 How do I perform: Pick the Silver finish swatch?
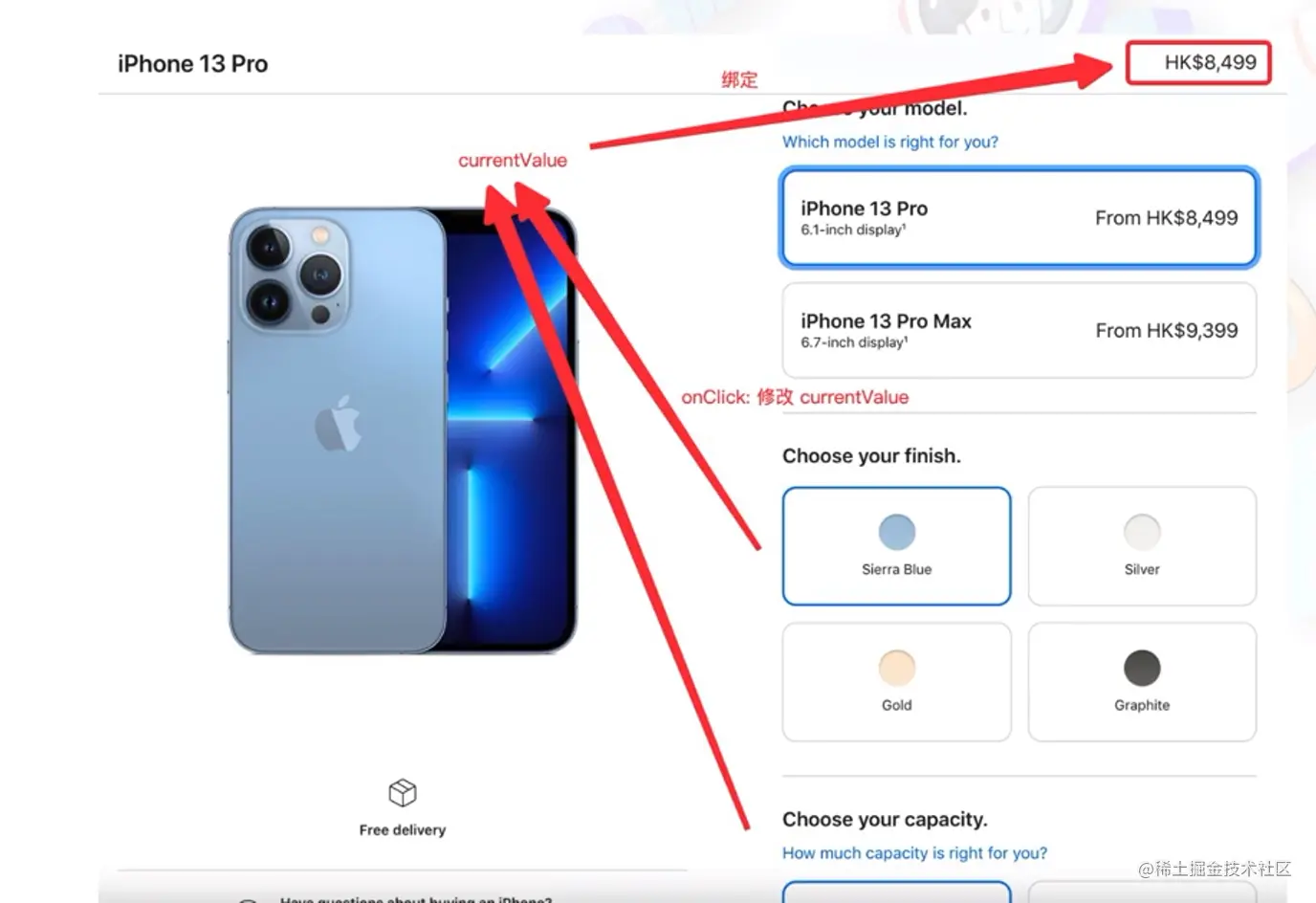1142,532
